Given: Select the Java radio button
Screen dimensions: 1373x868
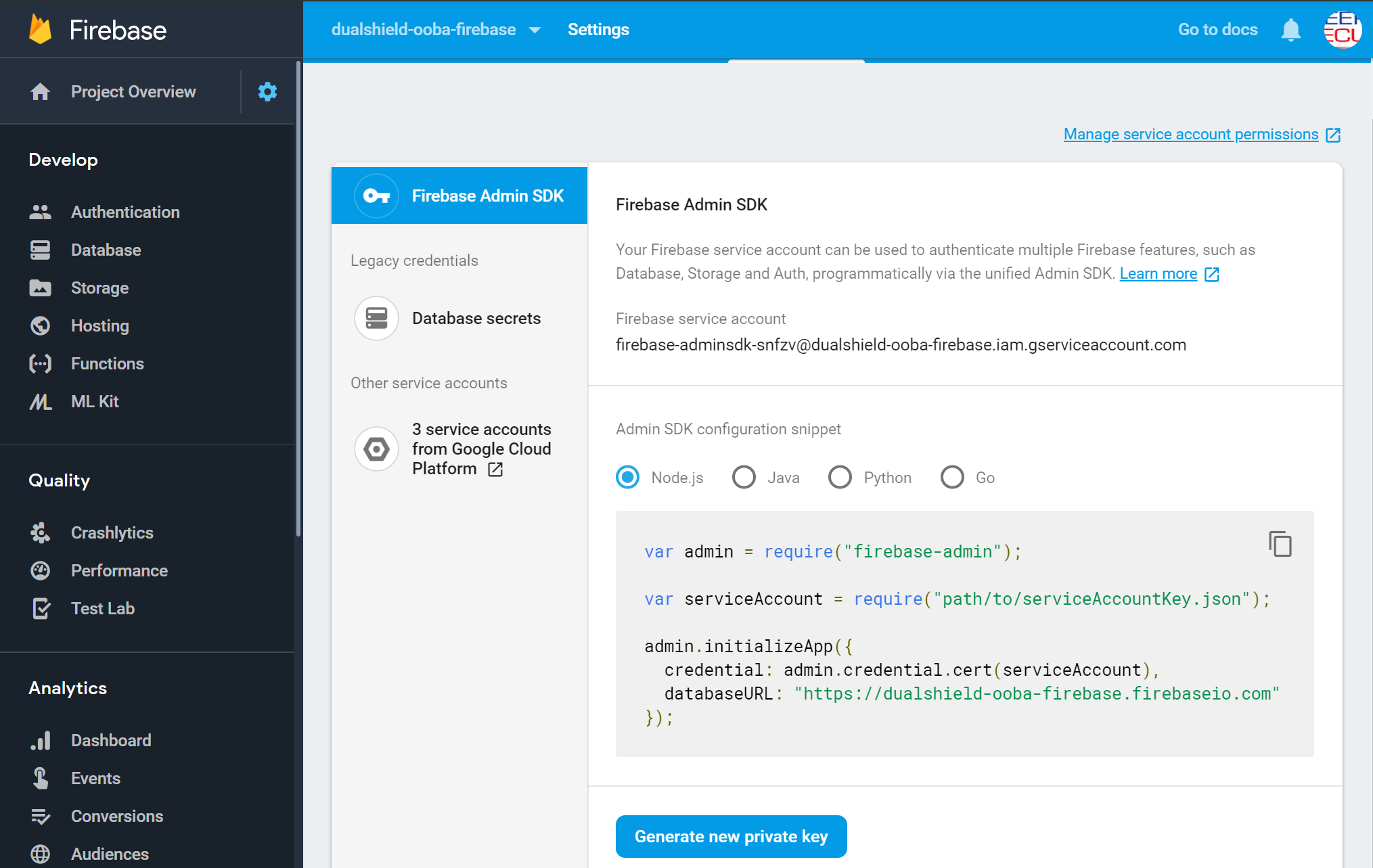Looking at the screenshot, I should 744,477.
